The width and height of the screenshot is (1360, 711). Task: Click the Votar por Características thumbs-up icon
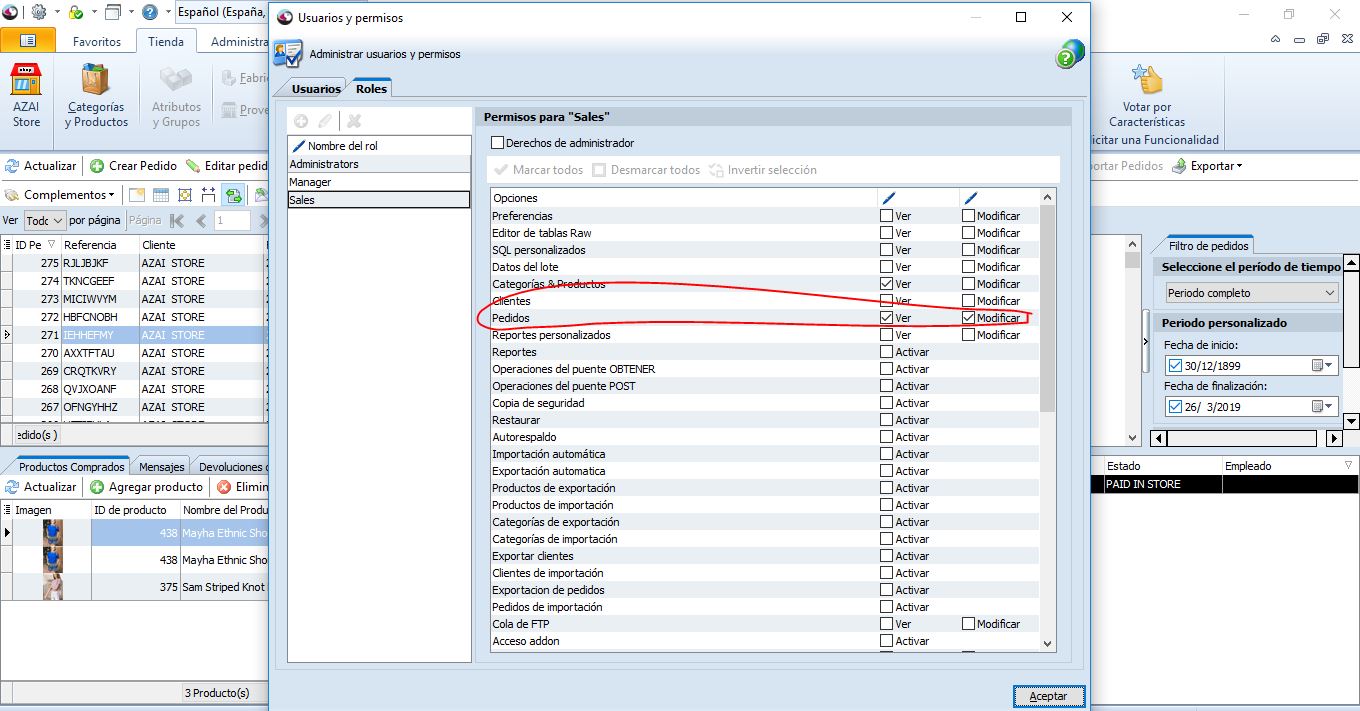point(1146,80)
